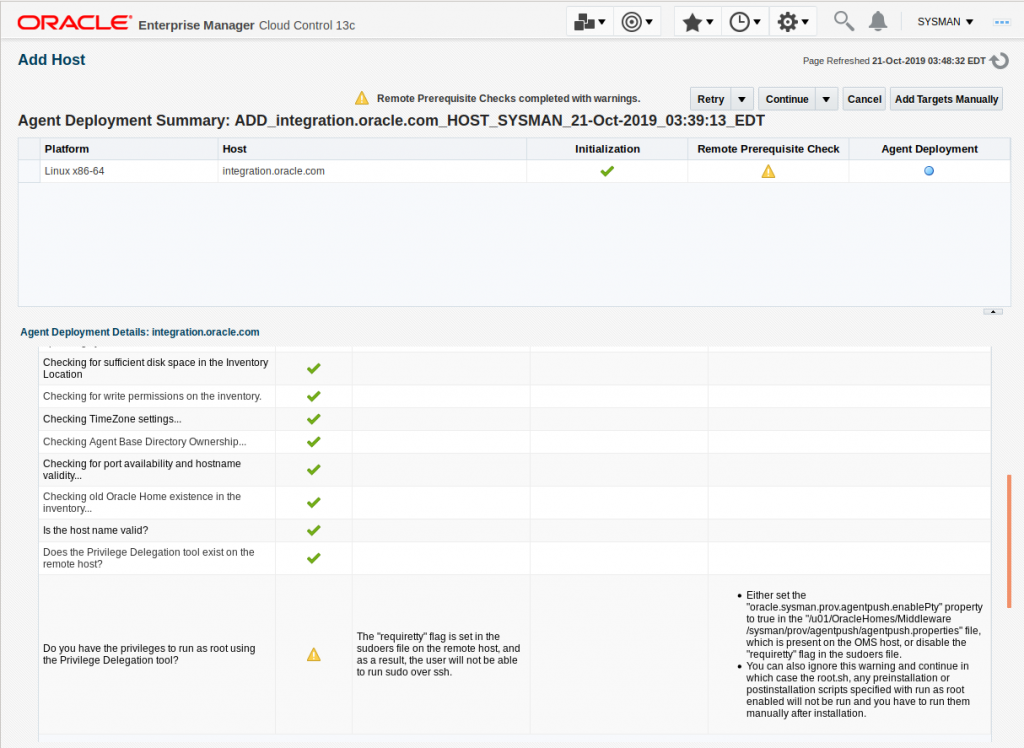The image size is (1024, 748).
Task: Open the notifications bell
Action: click(878, 21)
